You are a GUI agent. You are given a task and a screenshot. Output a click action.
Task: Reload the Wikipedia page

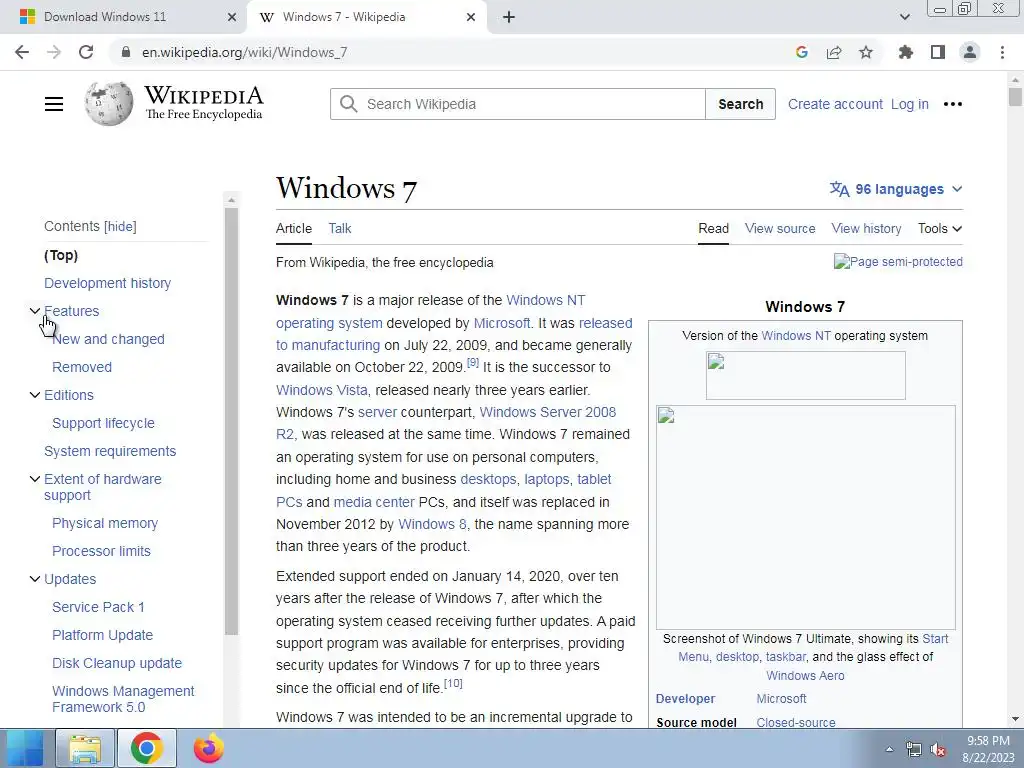point(86,52)
